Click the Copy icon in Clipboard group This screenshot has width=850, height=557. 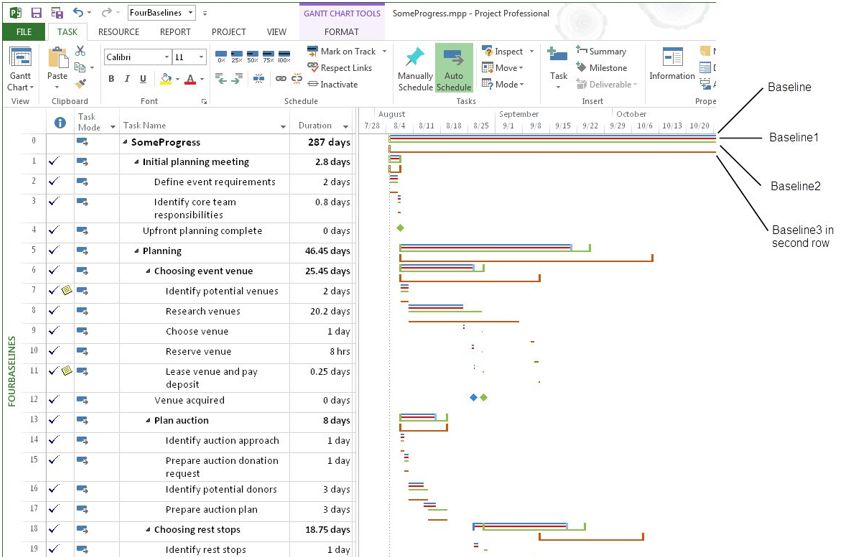click(80, 67)
